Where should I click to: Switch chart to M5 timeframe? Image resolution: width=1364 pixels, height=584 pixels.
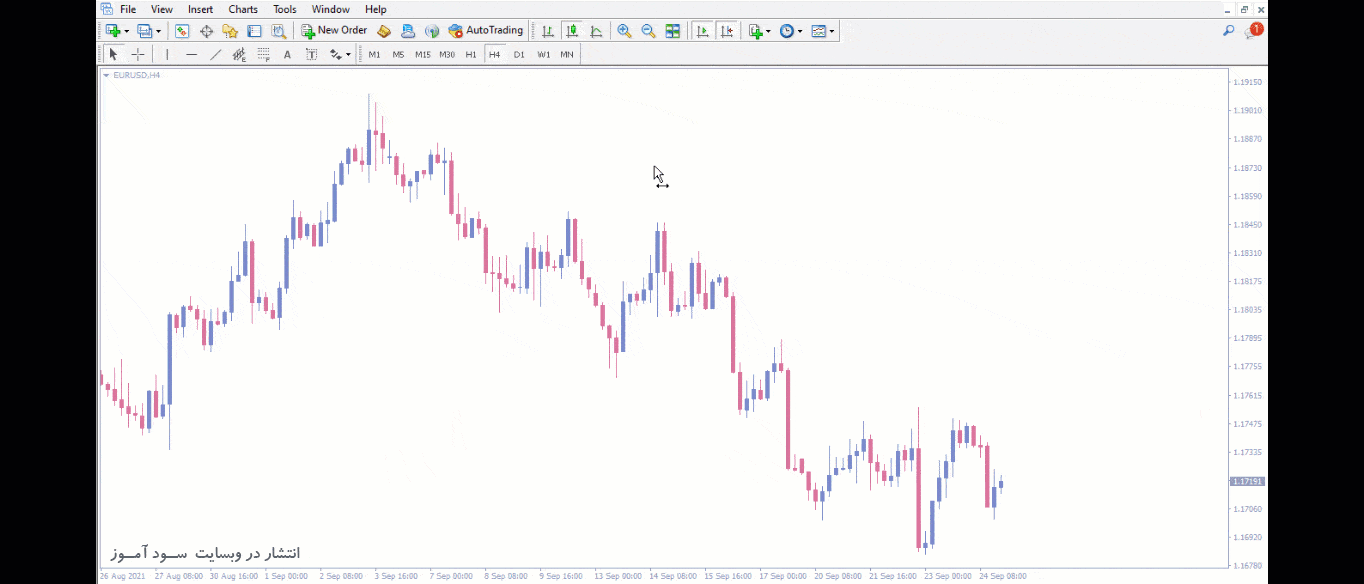(398, 54)
